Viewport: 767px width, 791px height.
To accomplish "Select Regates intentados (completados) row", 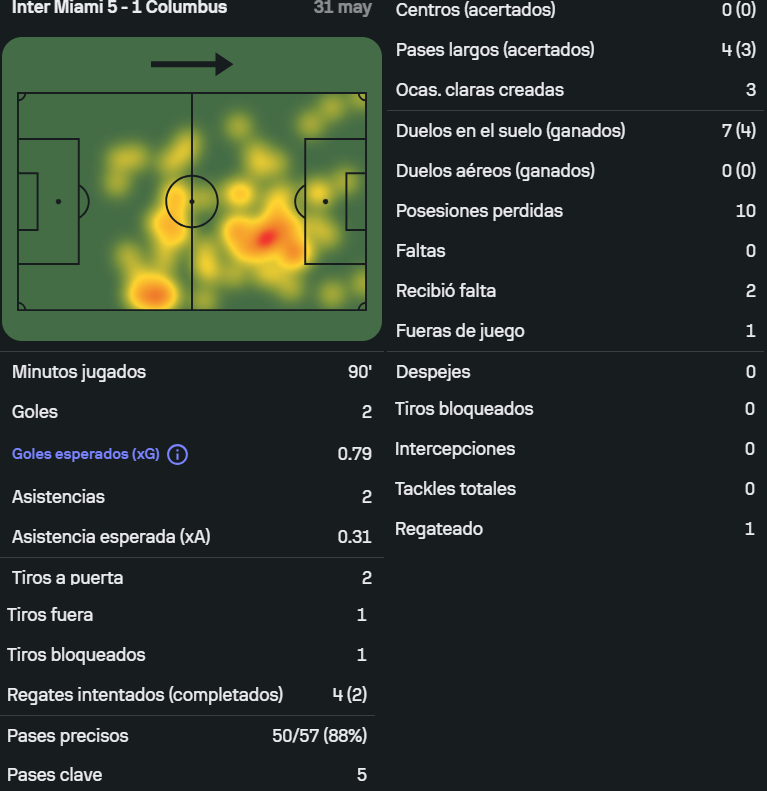I will [187, 695].
